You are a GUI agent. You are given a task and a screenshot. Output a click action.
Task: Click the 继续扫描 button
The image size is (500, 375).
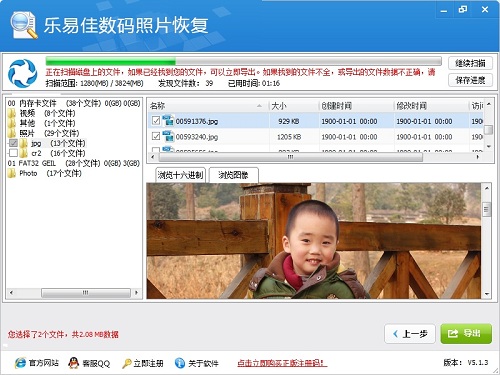click(470, 63)
